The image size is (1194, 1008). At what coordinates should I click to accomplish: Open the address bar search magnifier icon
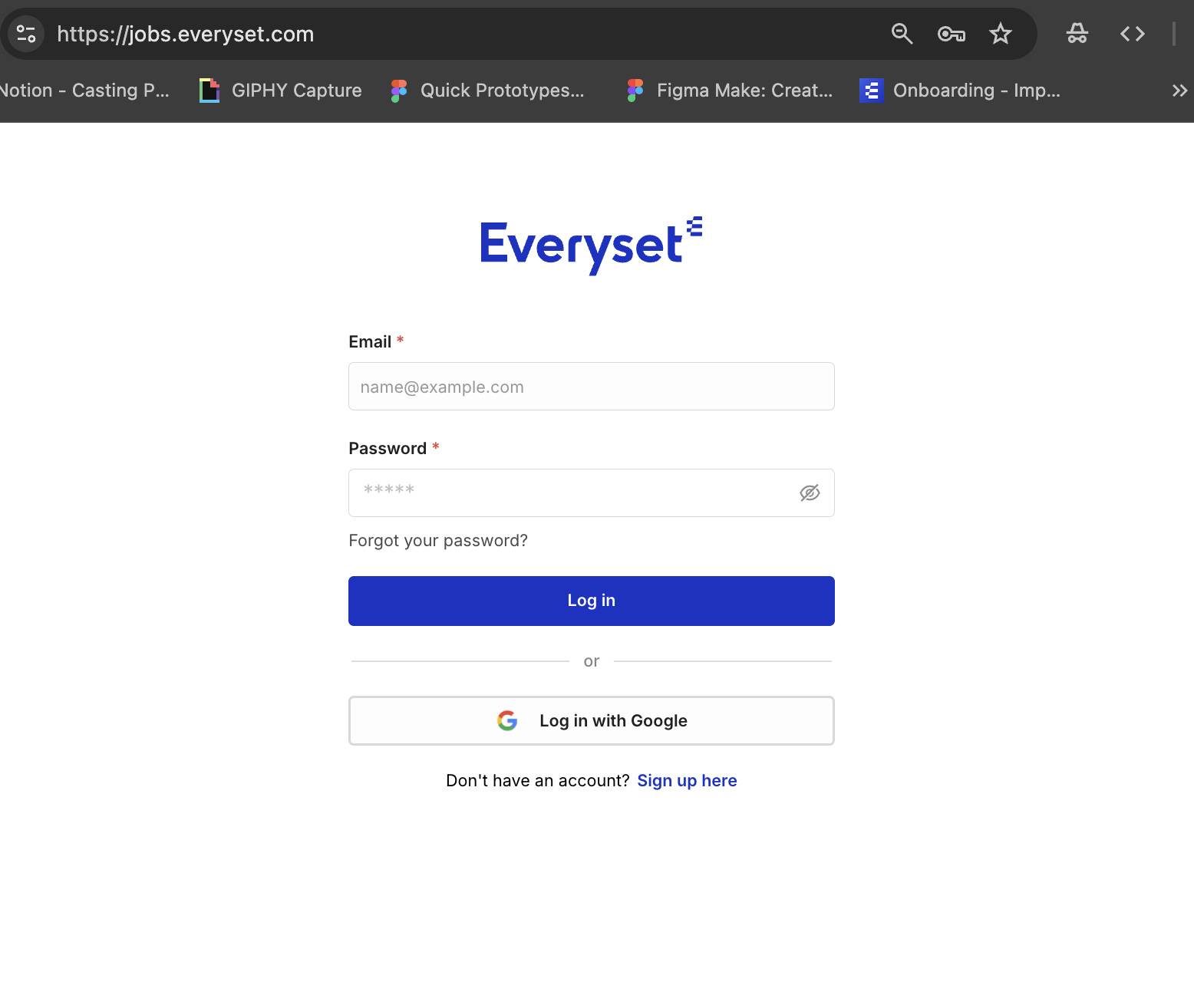coord(902,34)
